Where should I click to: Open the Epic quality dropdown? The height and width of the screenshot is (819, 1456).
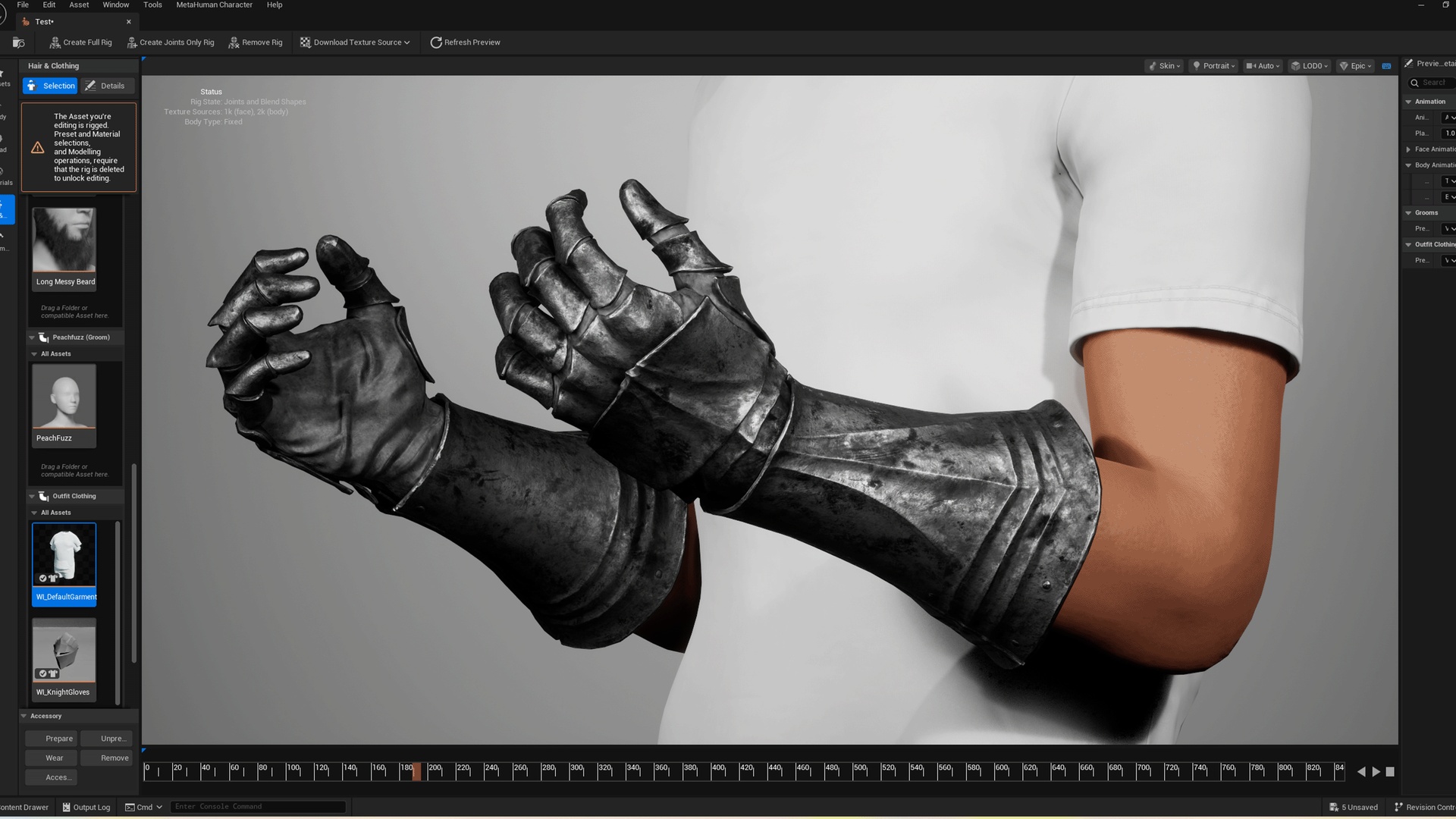1355,66
